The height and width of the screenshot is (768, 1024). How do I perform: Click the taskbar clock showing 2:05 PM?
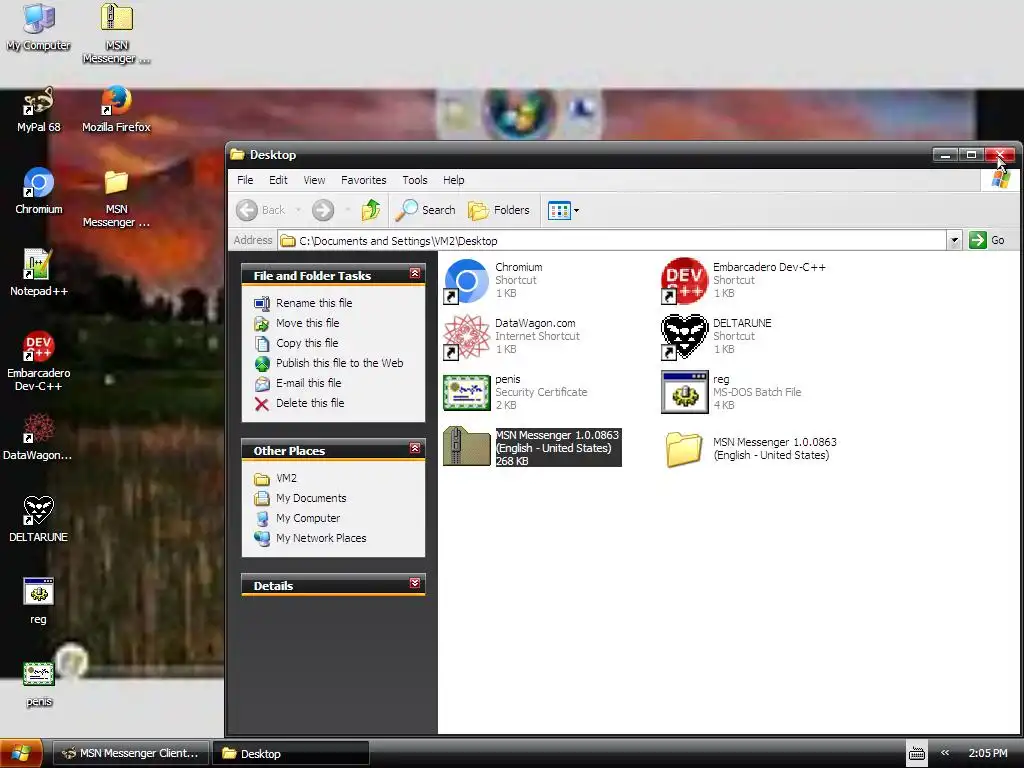click(987, 753)
